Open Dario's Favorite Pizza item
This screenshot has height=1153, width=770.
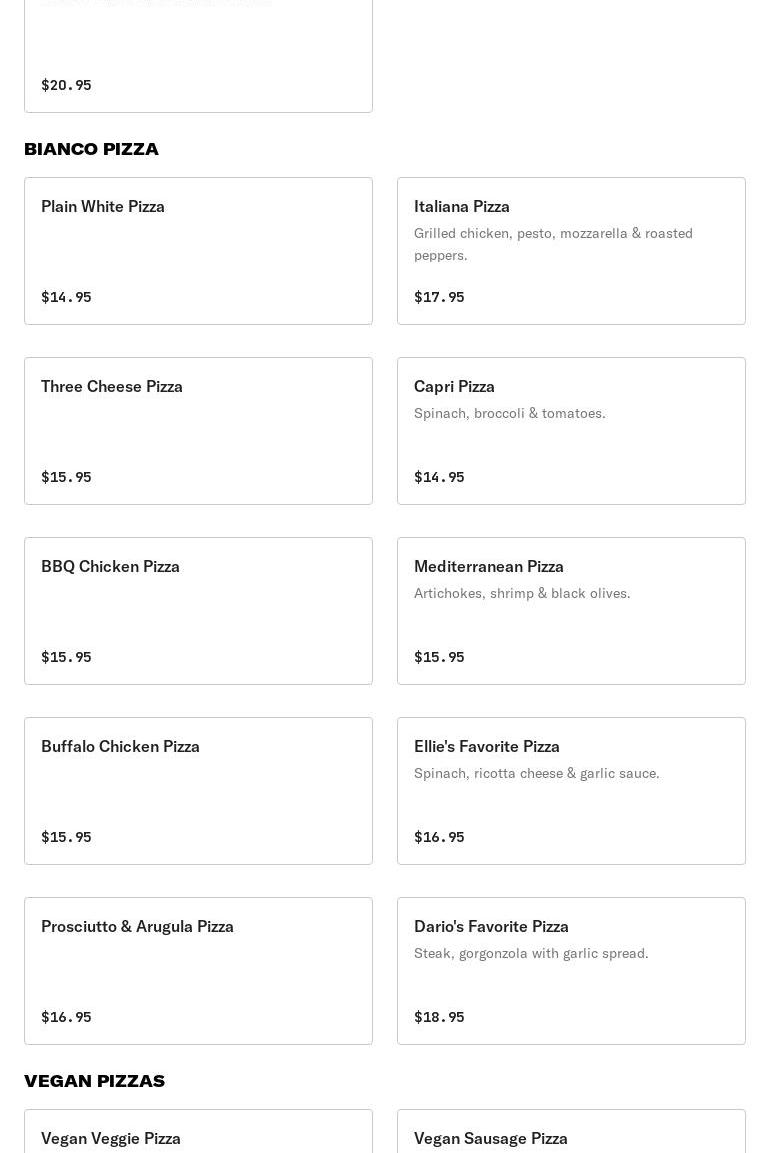coord(571,970)
